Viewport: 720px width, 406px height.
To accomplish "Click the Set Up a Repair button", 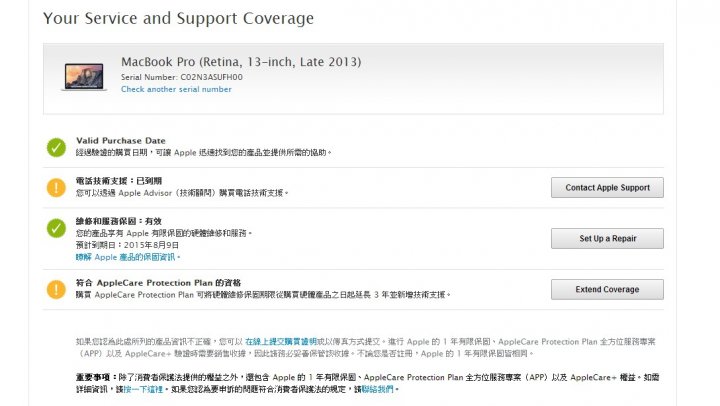I will click(607, 238).
